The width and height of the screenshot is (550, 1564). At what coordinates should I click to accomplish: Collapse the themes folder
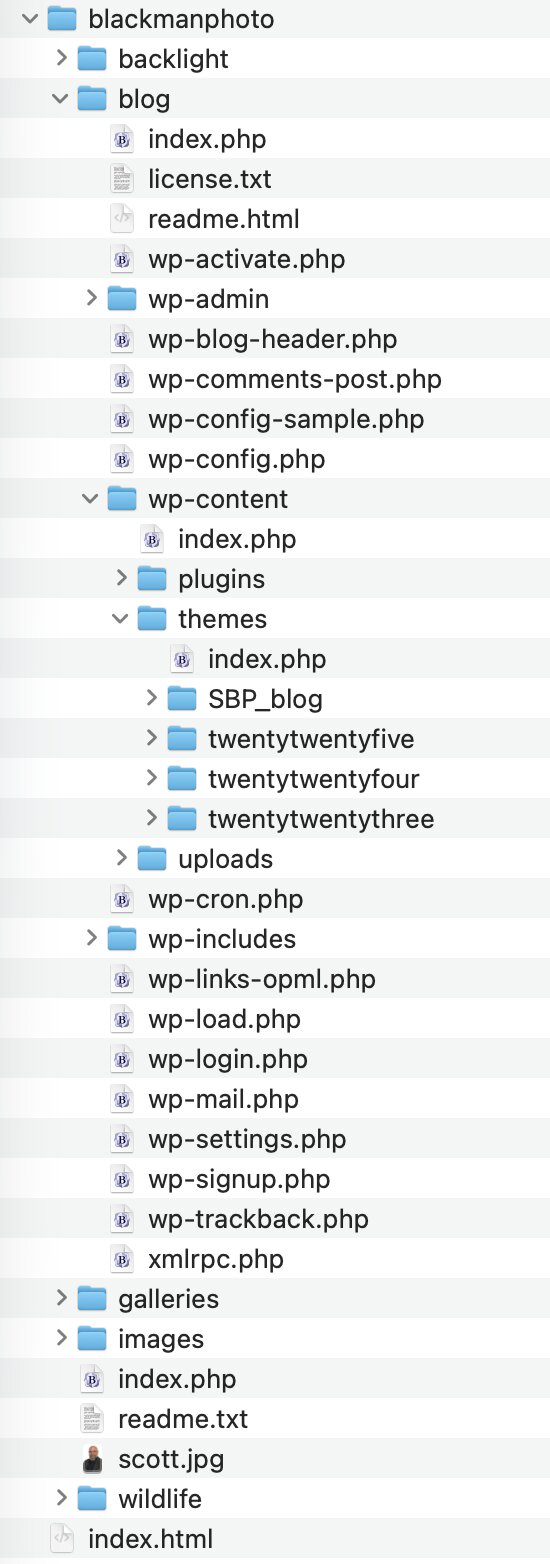pyautogui.click(x=121, y=619)
